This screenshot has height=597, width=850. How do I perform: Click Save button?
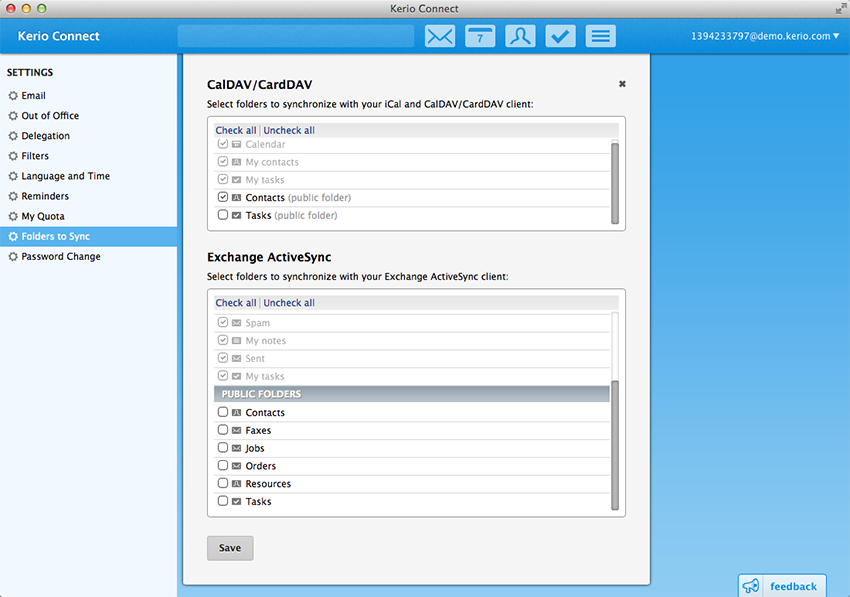pos(230,548)
